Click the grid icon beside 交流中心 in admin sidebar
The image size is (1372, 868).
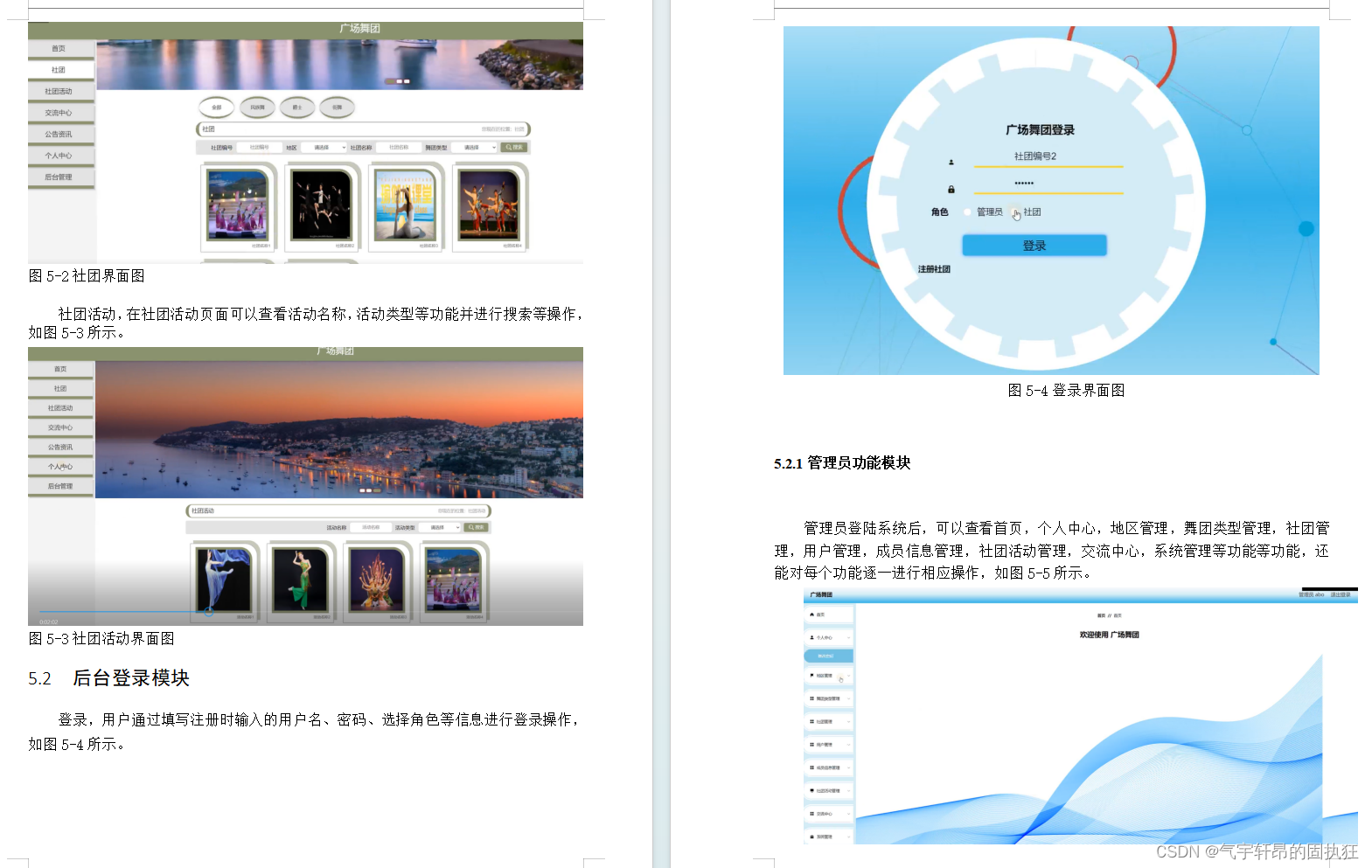(x=811, y=814)
